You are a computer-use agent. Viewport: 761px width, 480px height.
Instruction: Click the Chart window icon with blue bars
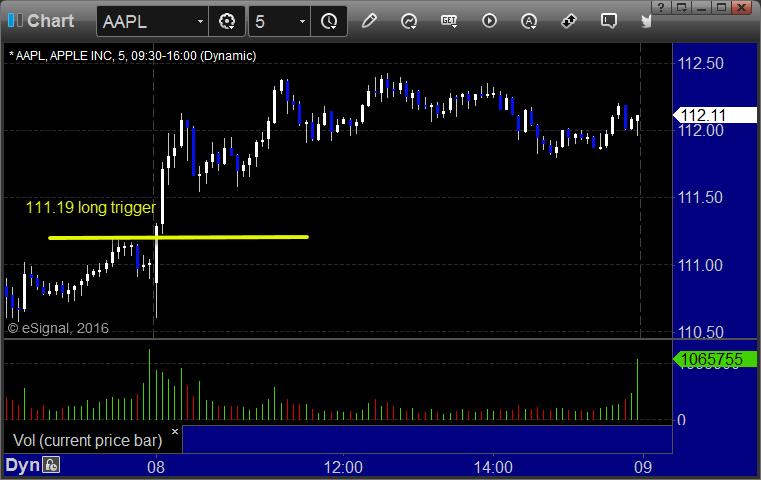click(15, 21)
